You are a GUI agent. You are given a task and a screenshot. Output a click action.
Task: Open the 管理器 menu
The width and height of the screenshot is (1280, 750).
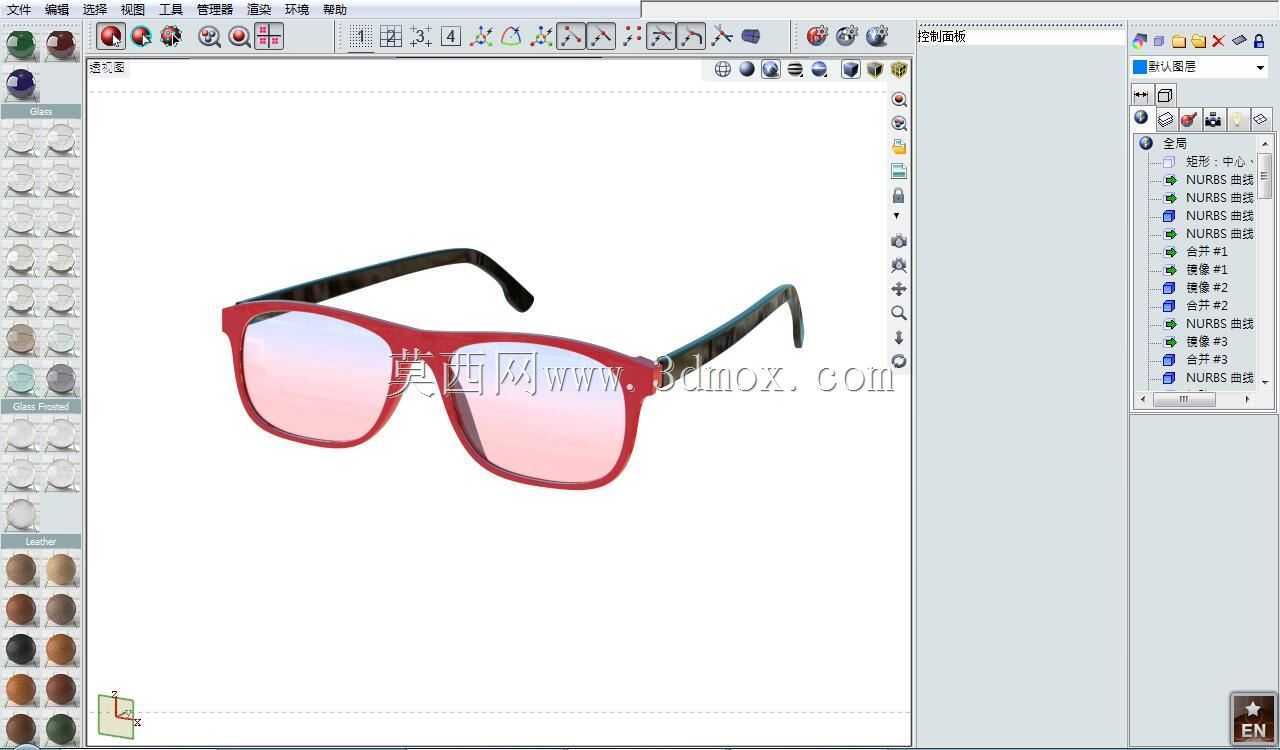[215, 9]
